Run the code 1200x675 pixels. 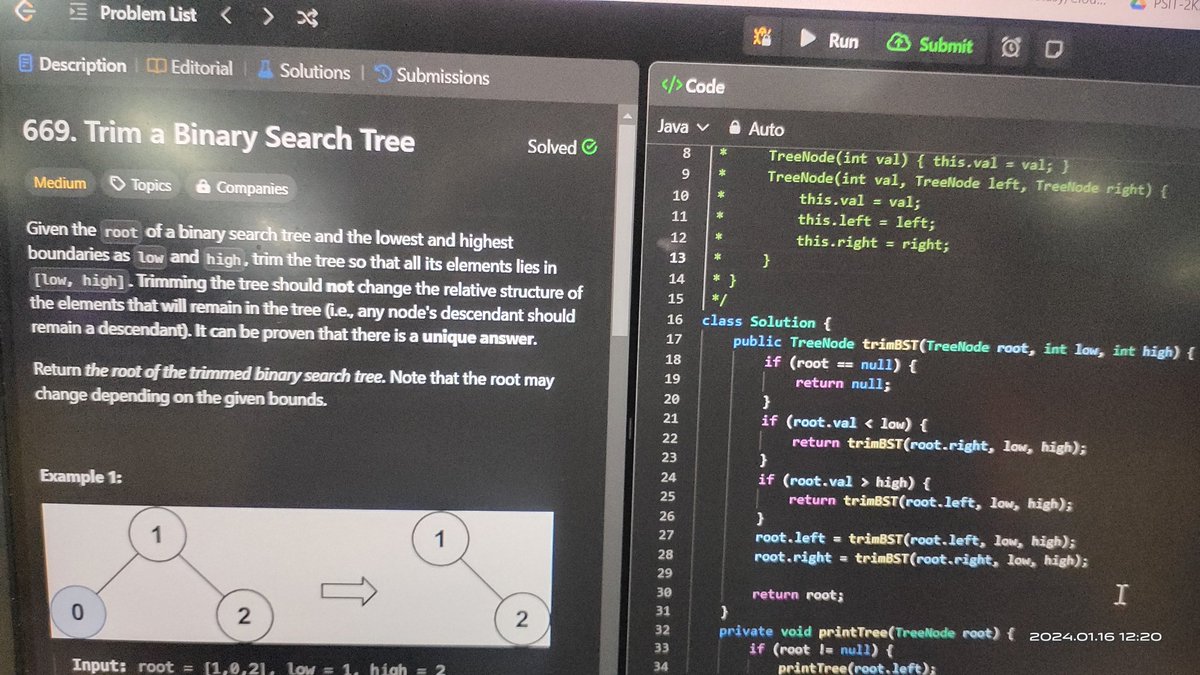tap(829, 41)
